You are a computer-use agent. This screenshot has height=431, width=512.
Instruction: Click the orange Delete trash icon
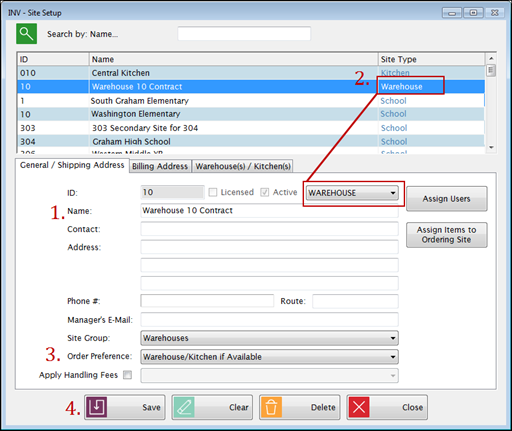[271, 407]
